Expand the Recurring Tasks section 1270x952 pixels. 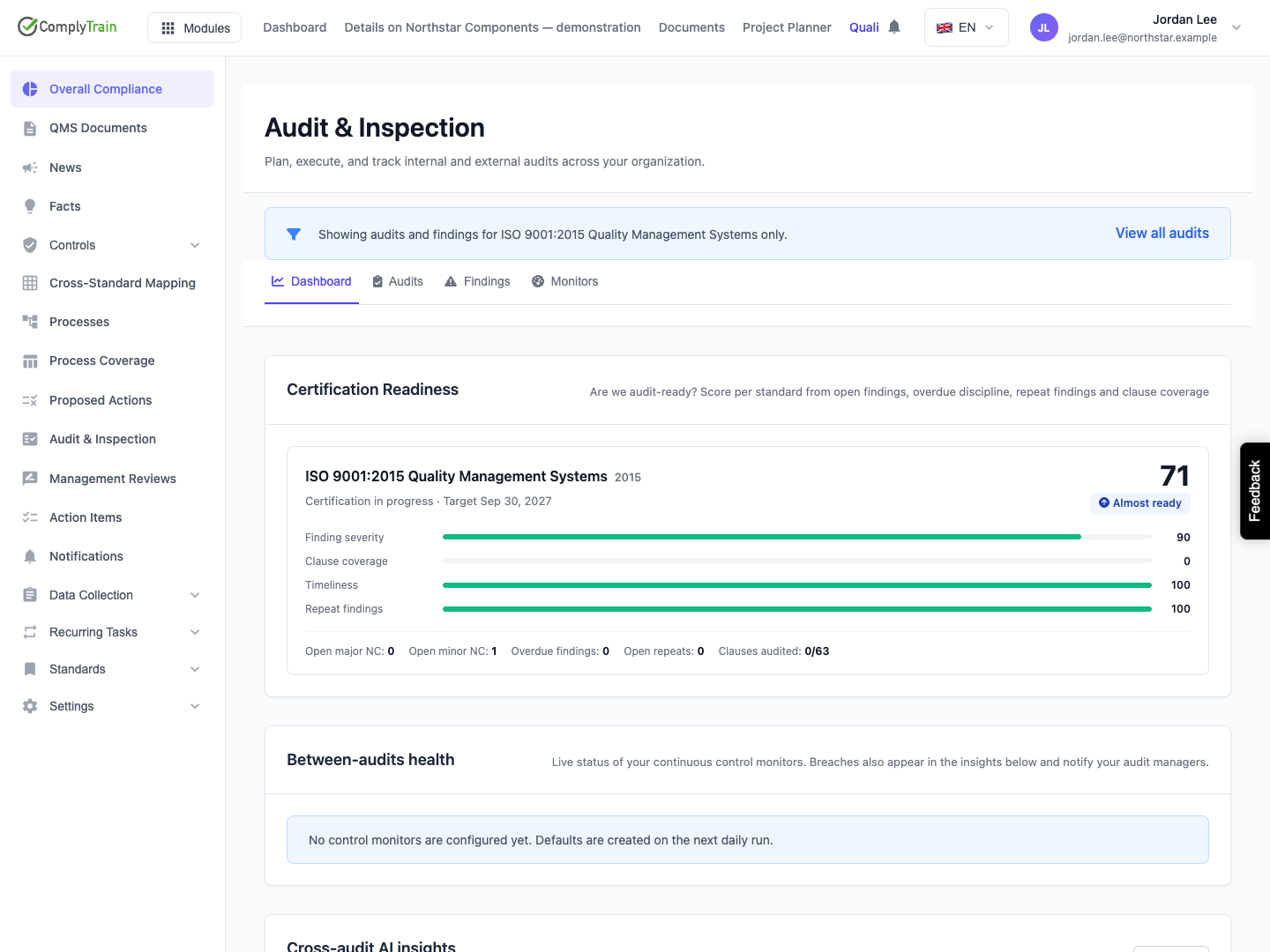click(195, 632)
